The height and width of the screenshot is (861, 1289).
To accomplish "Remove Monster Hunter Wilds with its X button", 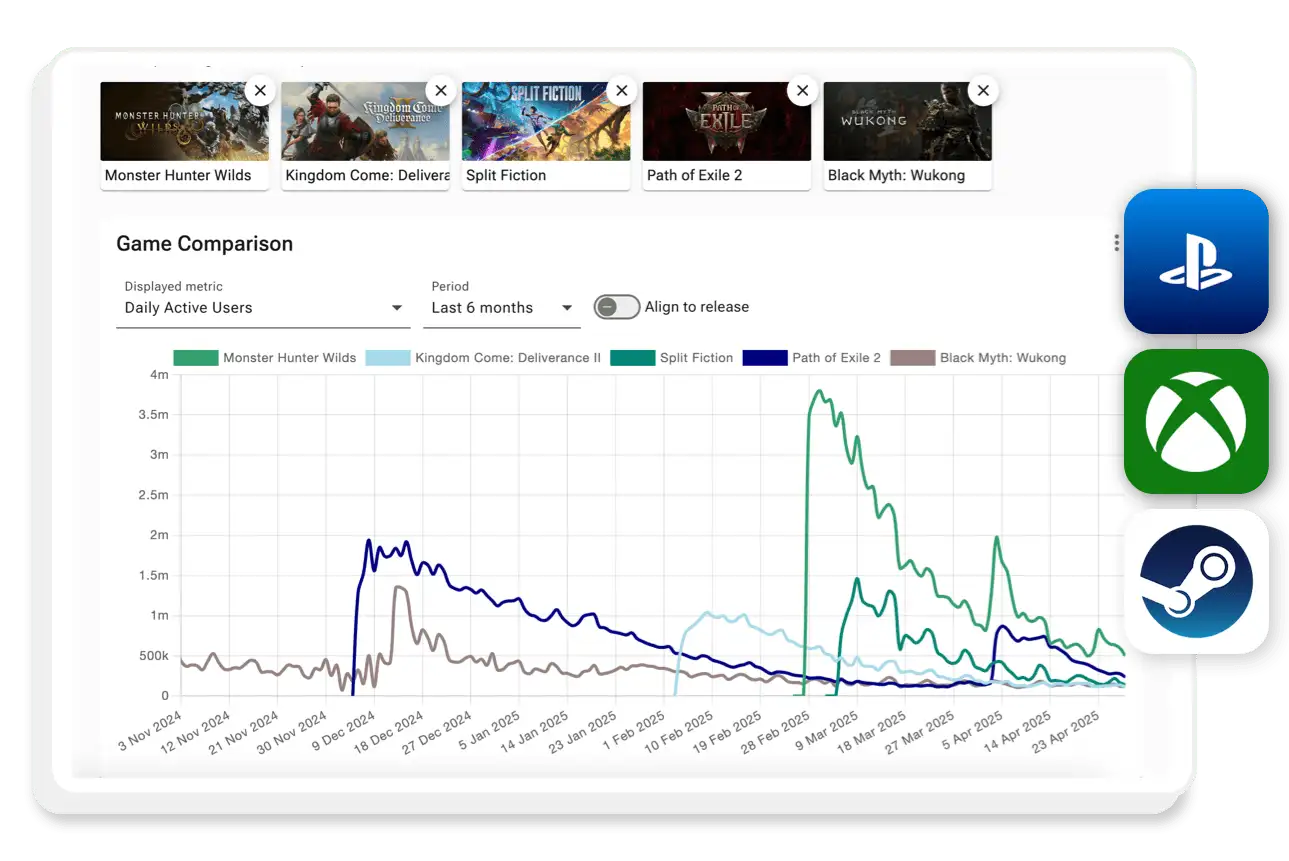I will [260, 90].
